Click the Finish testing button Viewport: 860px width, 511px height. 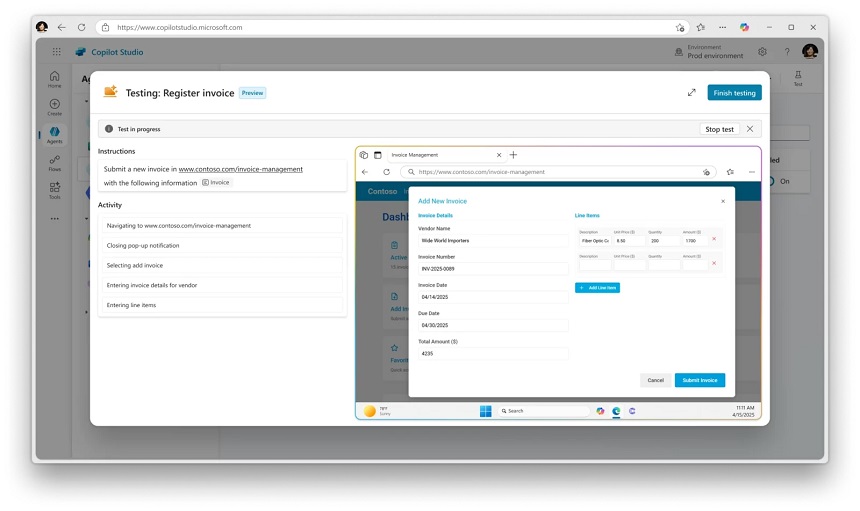point(734,93)
